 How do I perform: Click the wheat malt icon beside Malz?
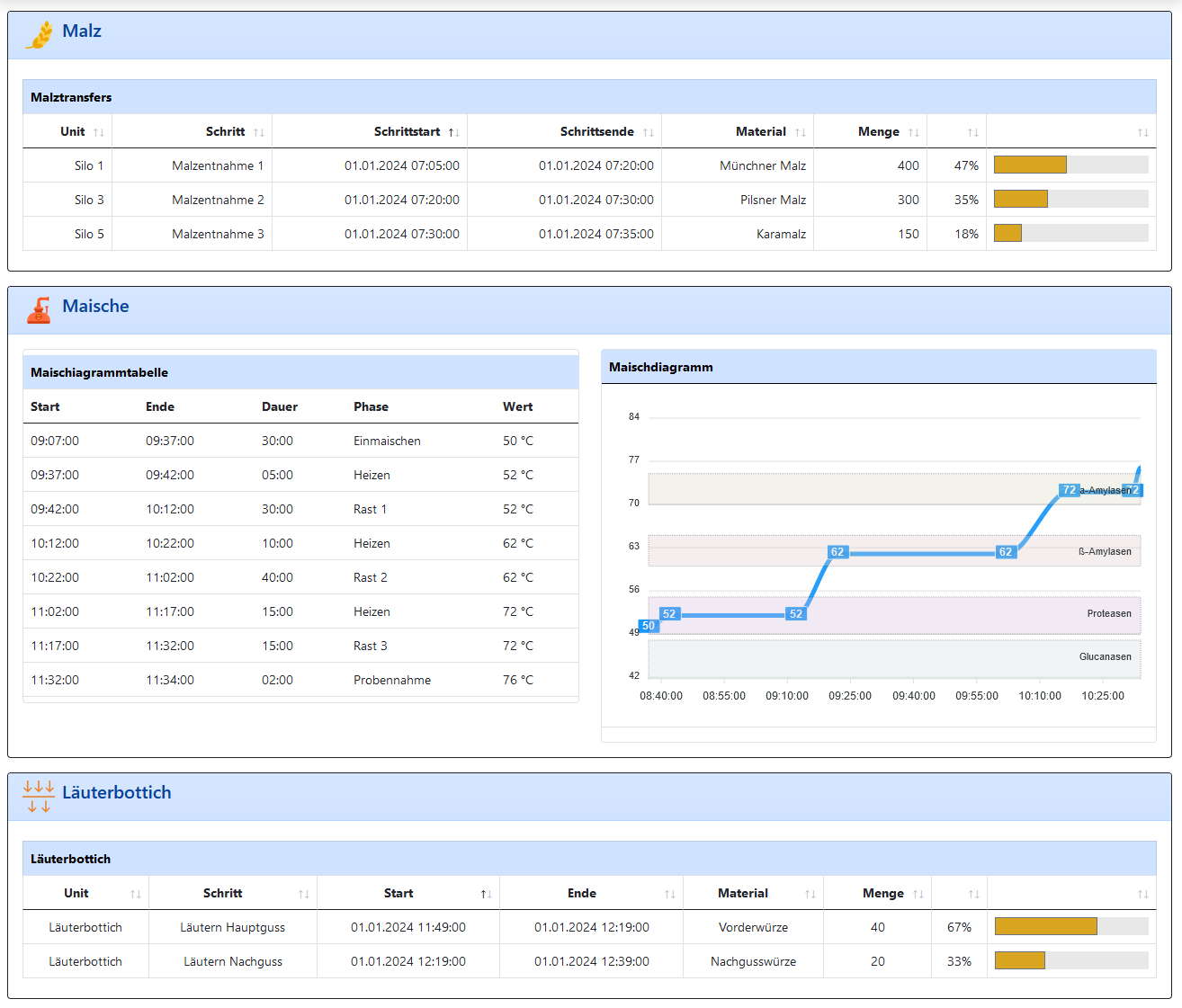39,34
